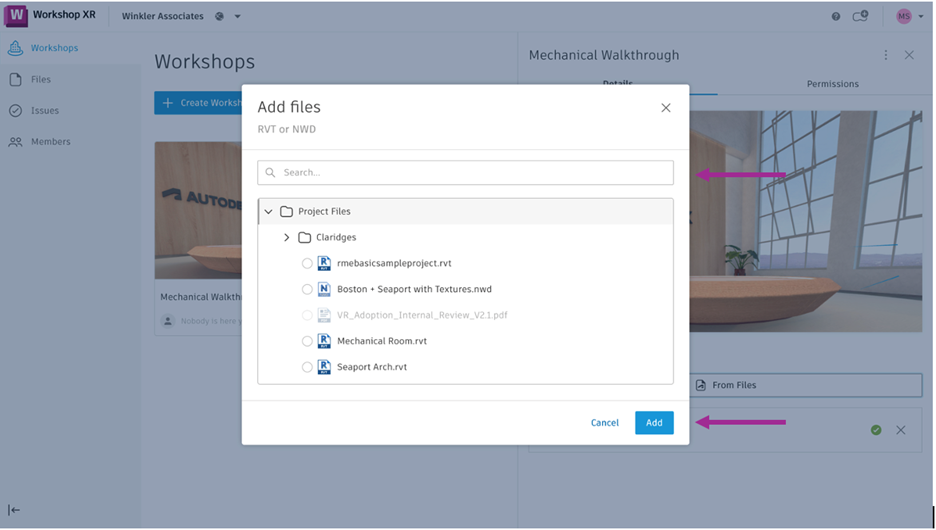Click the Add button
This screenshot has height=530, width=936.
[654, 423]
